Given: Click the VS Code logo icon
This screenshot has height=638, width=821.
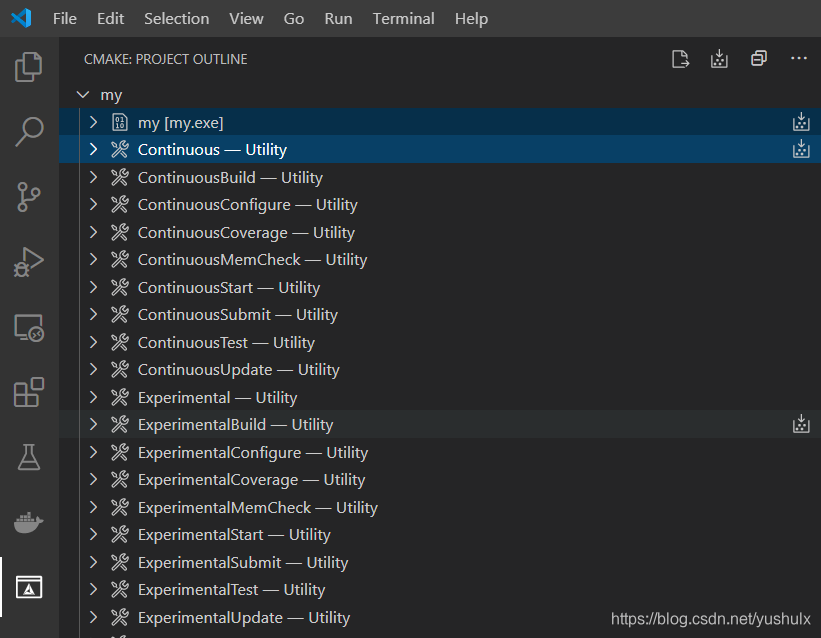Looking at the screenshot, I should pyautogui.click(x=21, y=18).
